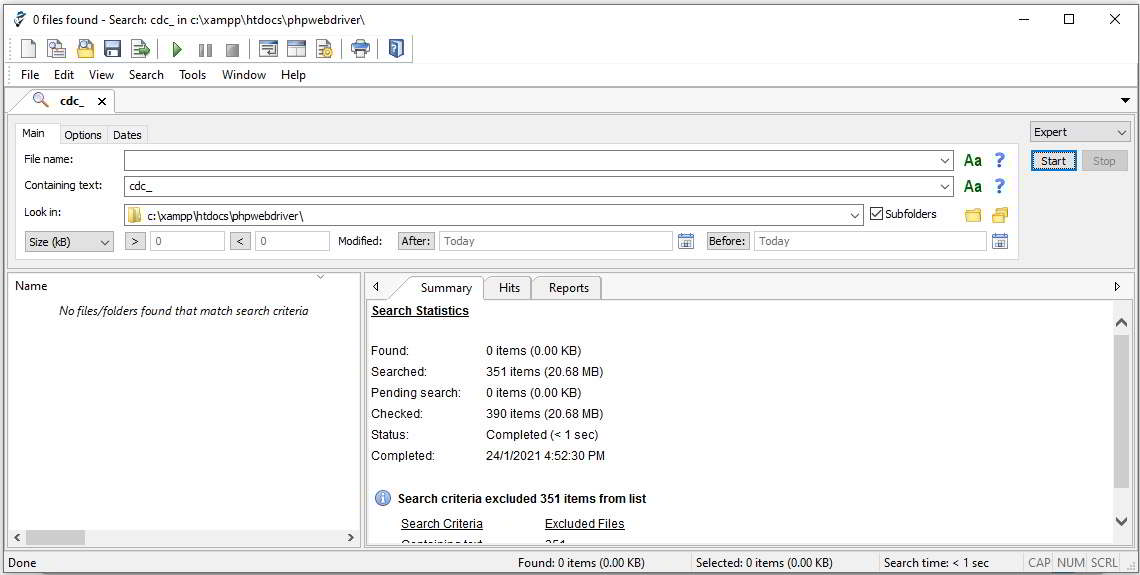Browse for folder with single folder icon
This screenshot has height=575, width=1140.
[x=973, y=215]
